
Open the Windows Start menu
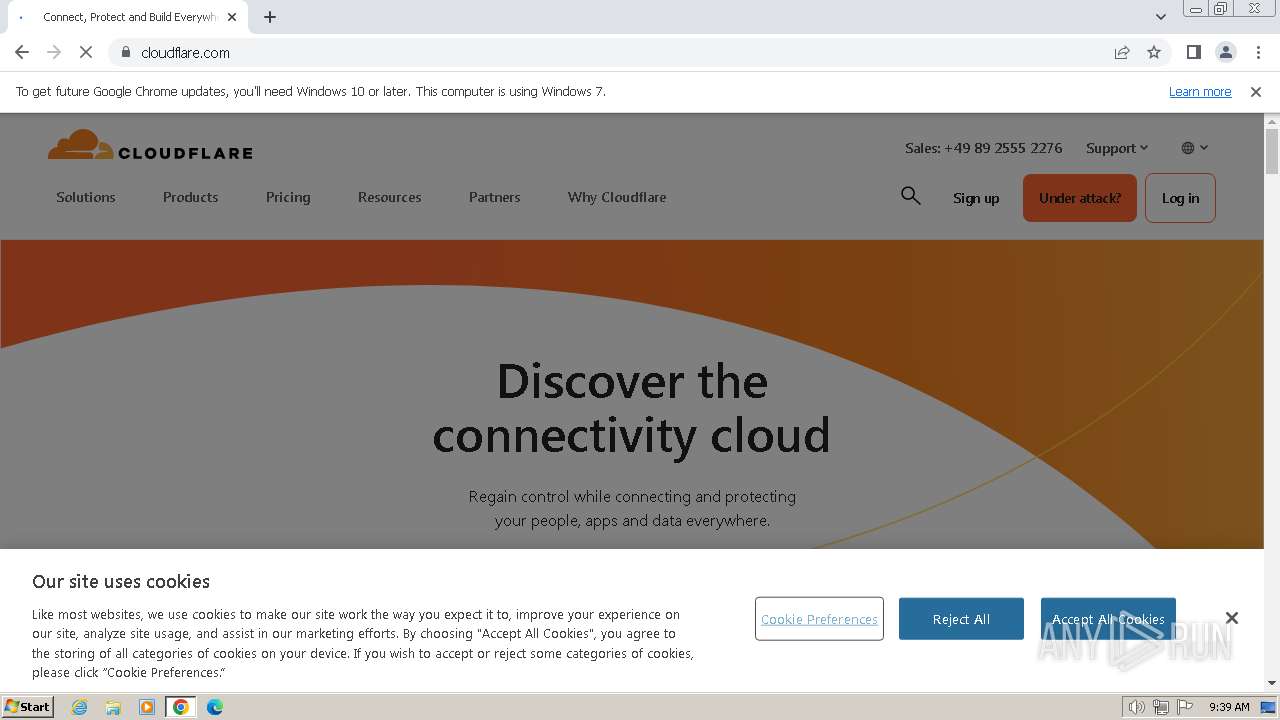tap(28, 706)
